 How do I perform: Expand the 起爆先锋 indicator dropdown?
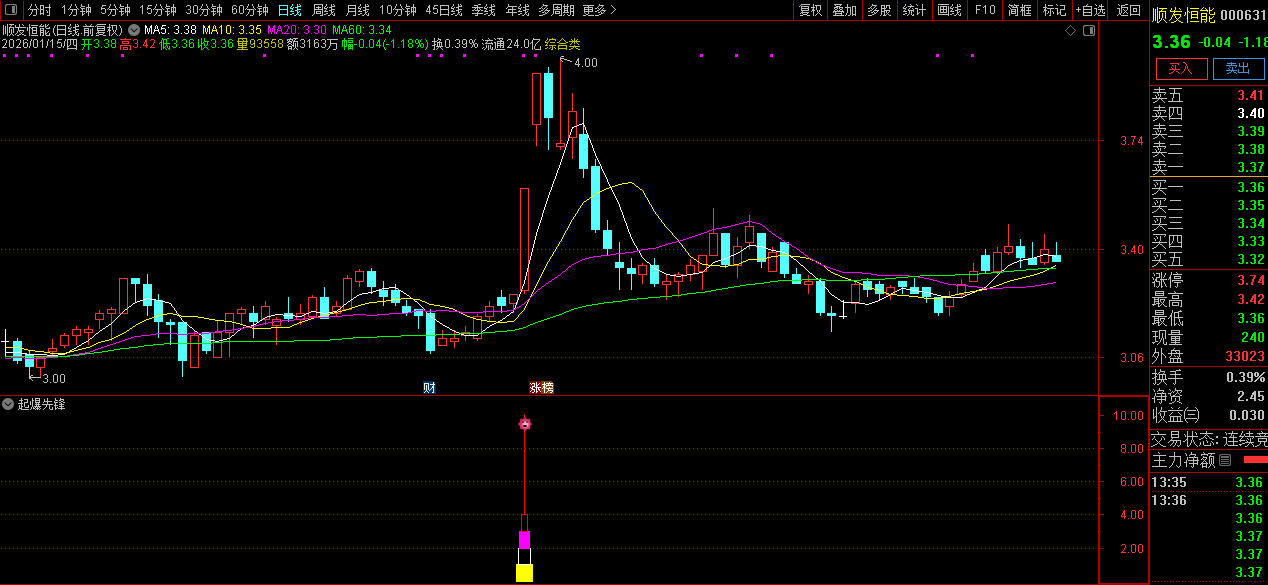[8, 404]
